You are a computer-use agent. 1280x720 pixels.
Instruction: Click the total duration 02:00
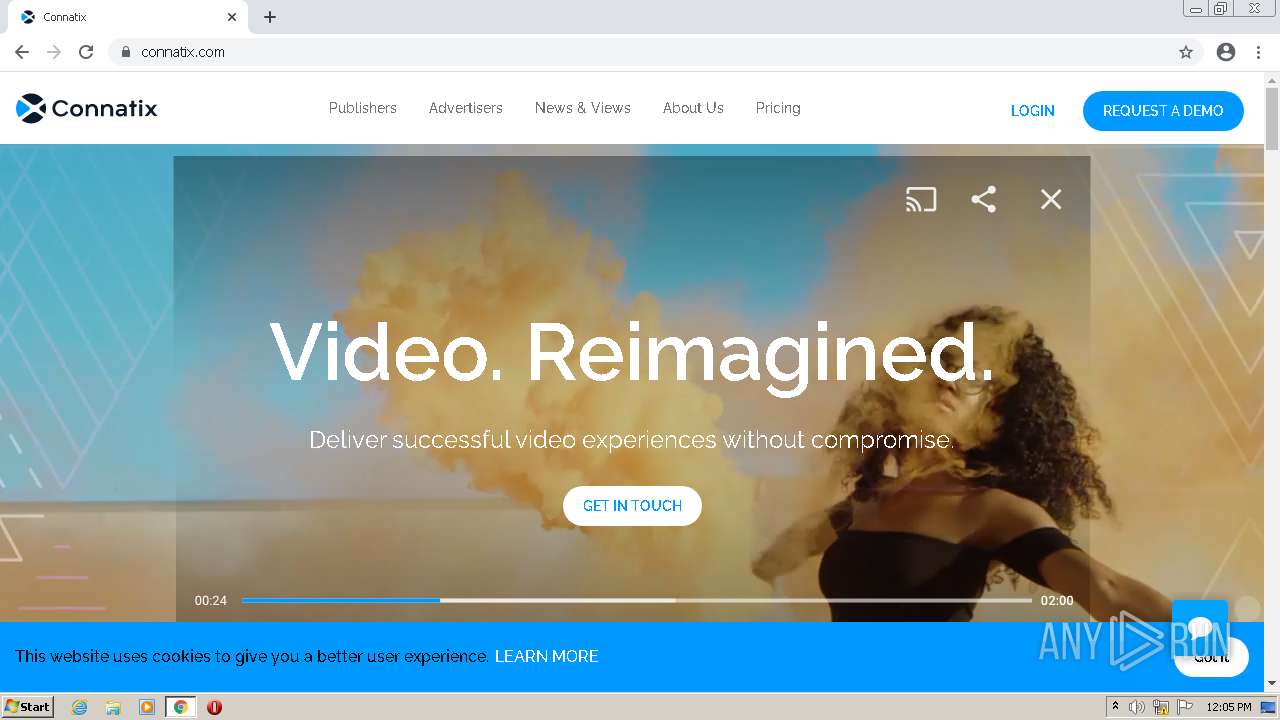[1057, 601]
